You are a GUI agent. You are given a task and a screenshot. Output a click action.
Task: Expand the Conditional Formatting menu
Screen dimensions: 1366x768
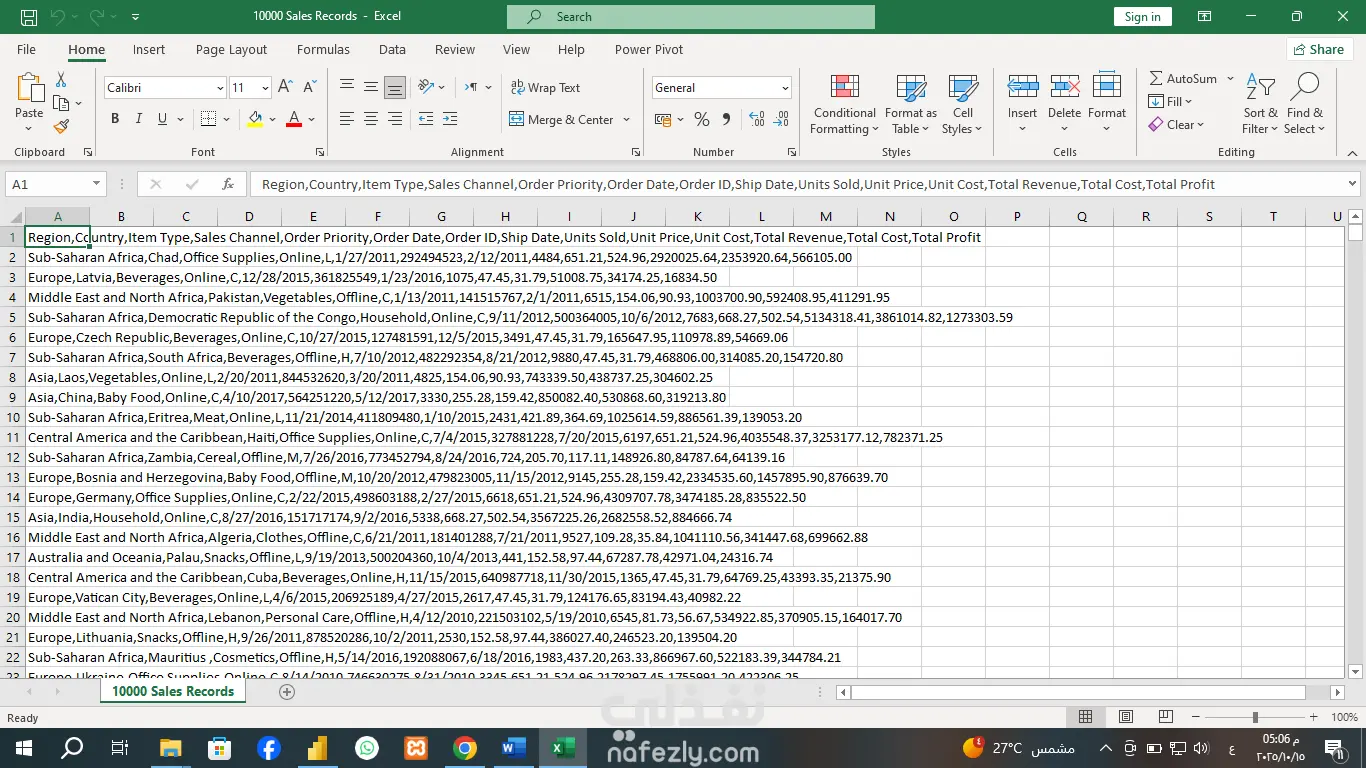tap(845, 104)
